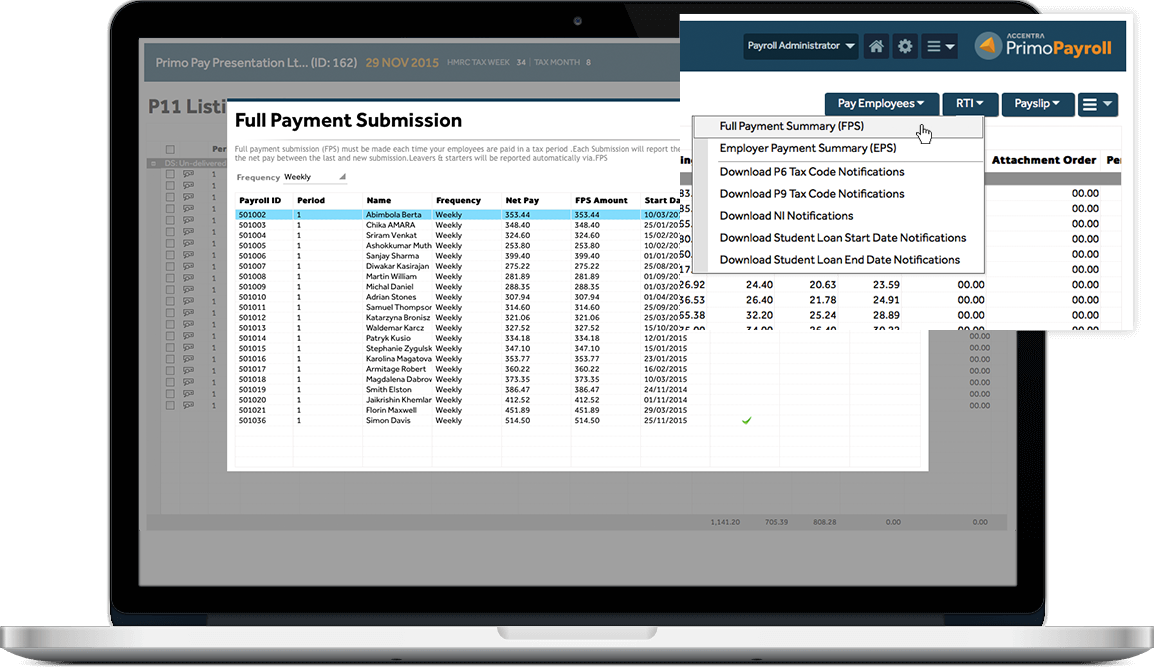The height and width of the screenshot is (668, 1154).
Task: Open the list-menu button beside Payslip
Action: [x=1097, y=104]
